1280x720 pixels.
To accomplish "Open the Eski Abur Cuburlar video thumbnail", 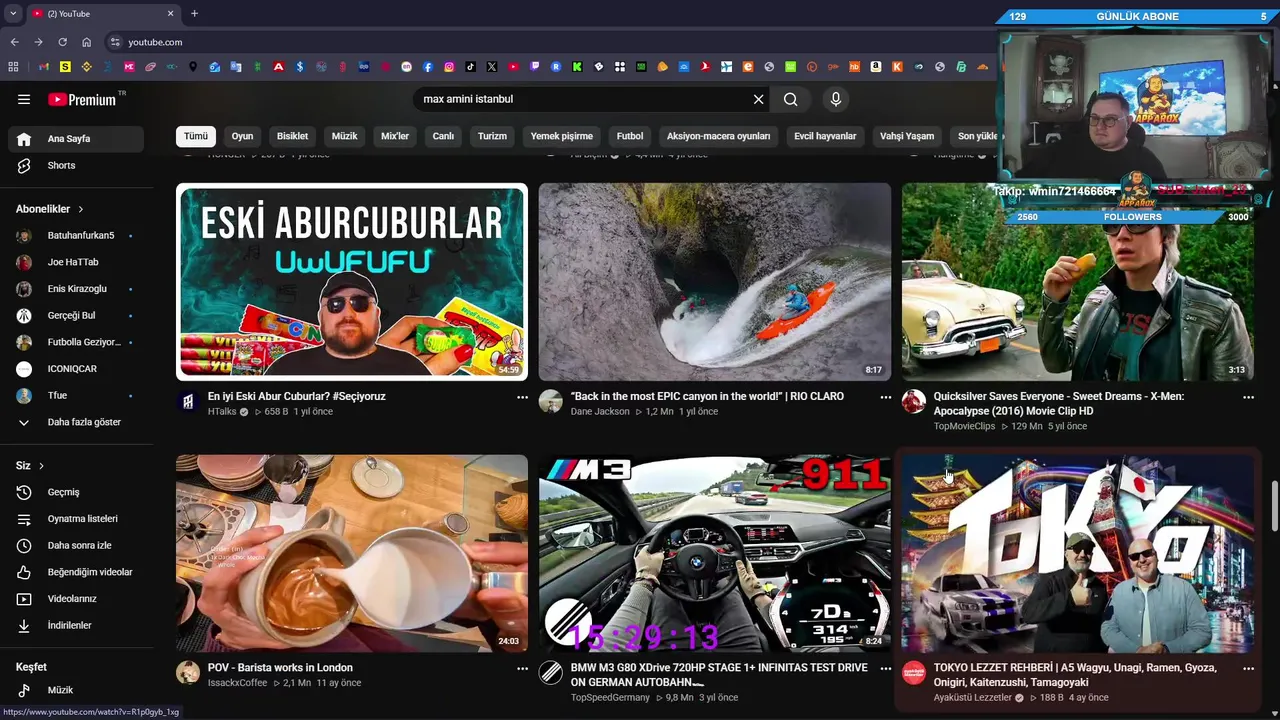I will point(352,282).
